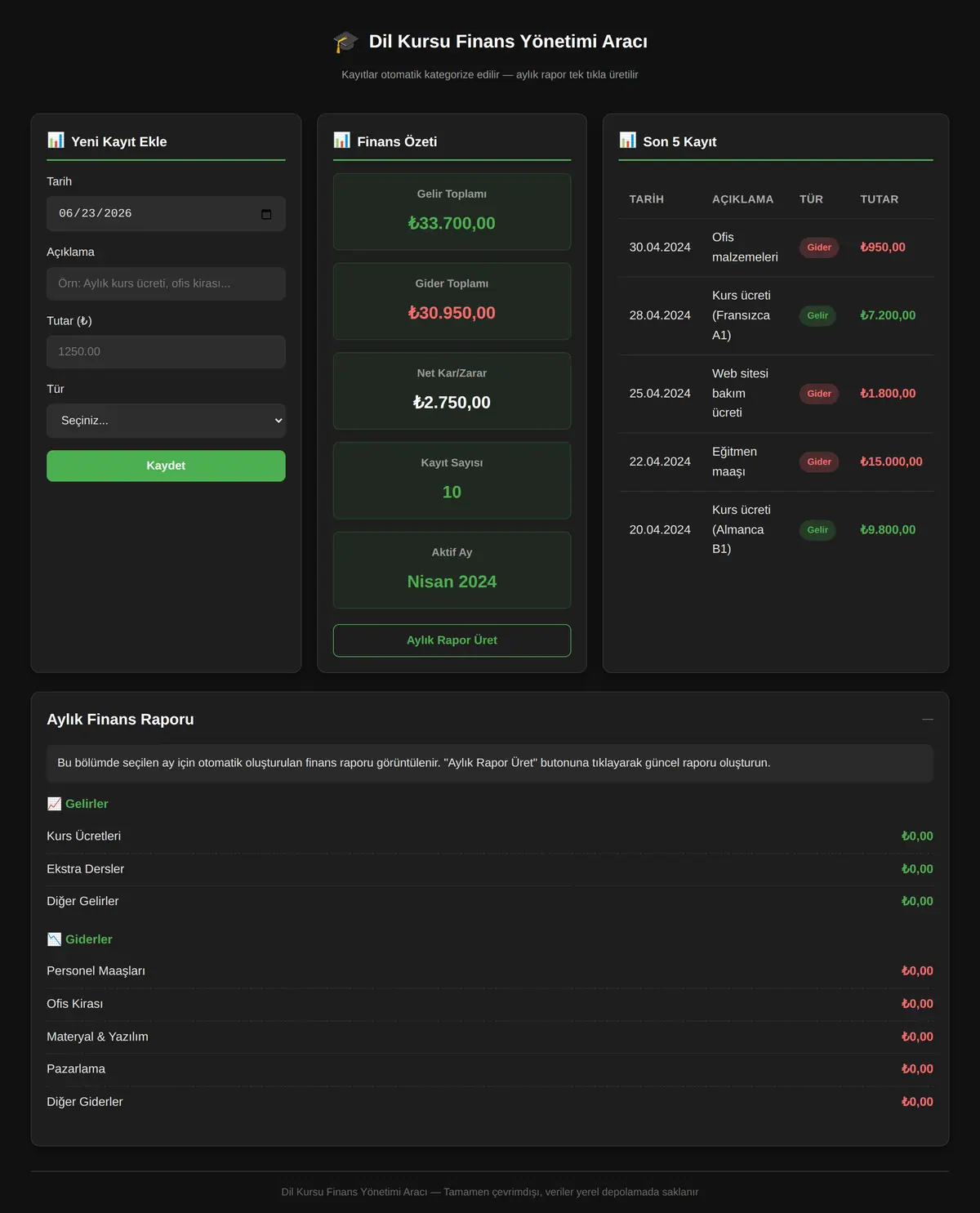Click the TARİH column header
Screen dimensions: 980x1213
coord(647,199)
